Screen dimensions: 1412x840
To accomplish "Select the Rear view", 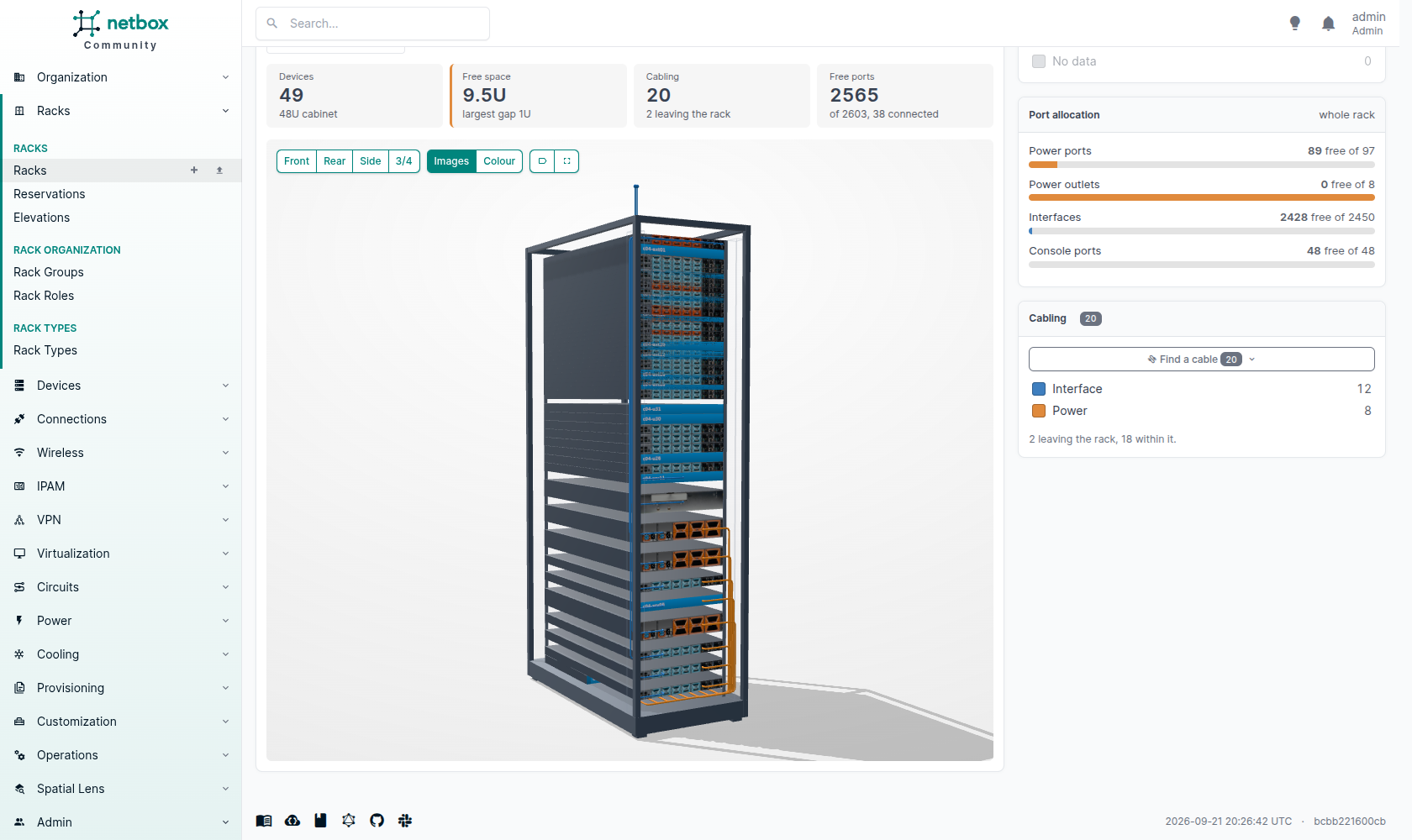I will 335,161.
